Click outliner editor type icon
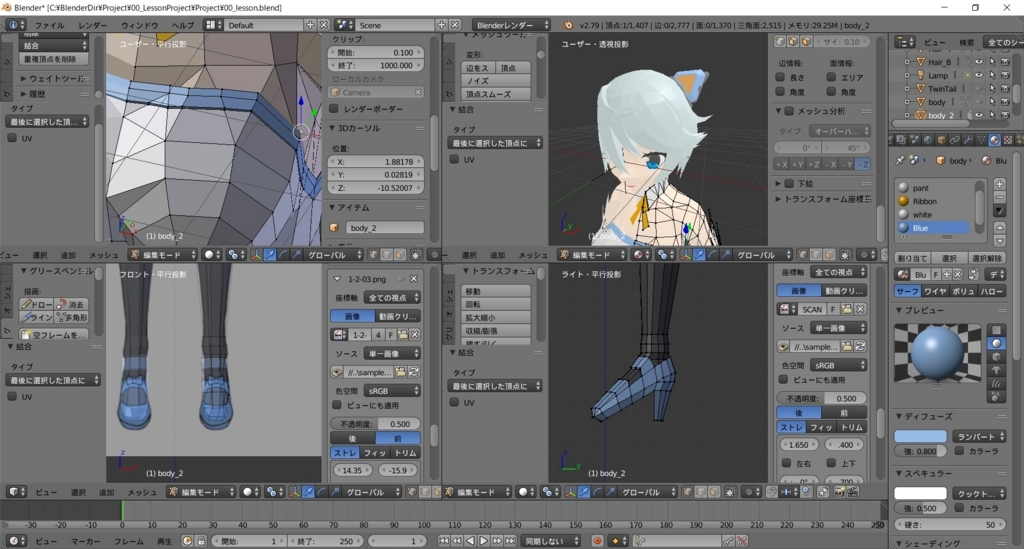 tap(904, 42)
